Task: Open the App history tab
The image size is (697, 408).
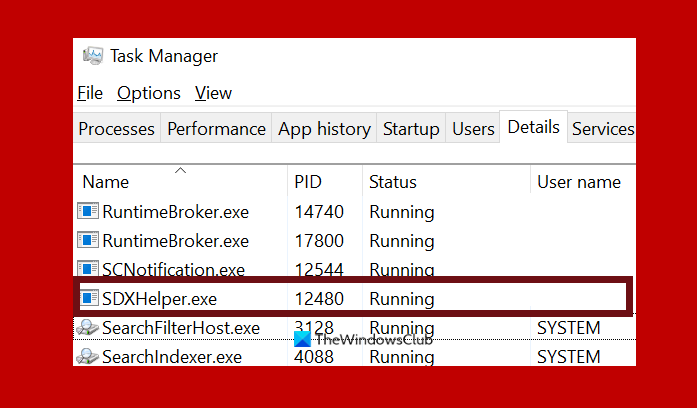Action: tap(323, 129)
